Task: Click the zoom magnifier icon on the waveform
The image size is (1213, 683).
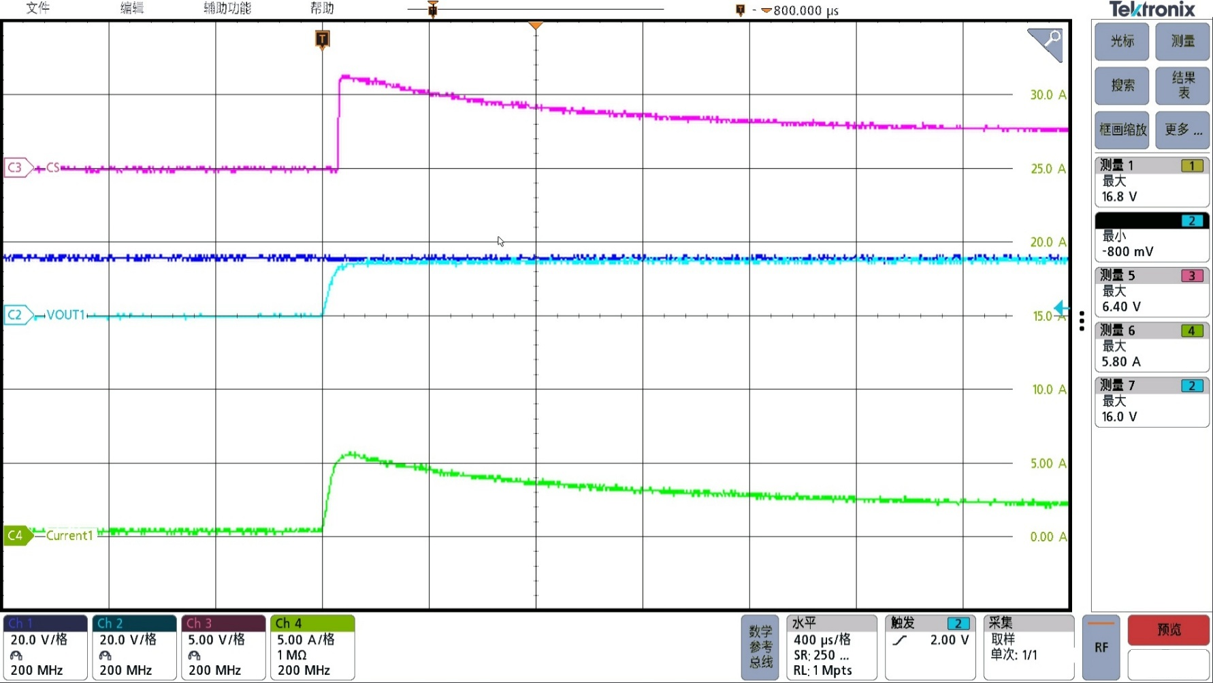Action: [x=1046, y=43]
